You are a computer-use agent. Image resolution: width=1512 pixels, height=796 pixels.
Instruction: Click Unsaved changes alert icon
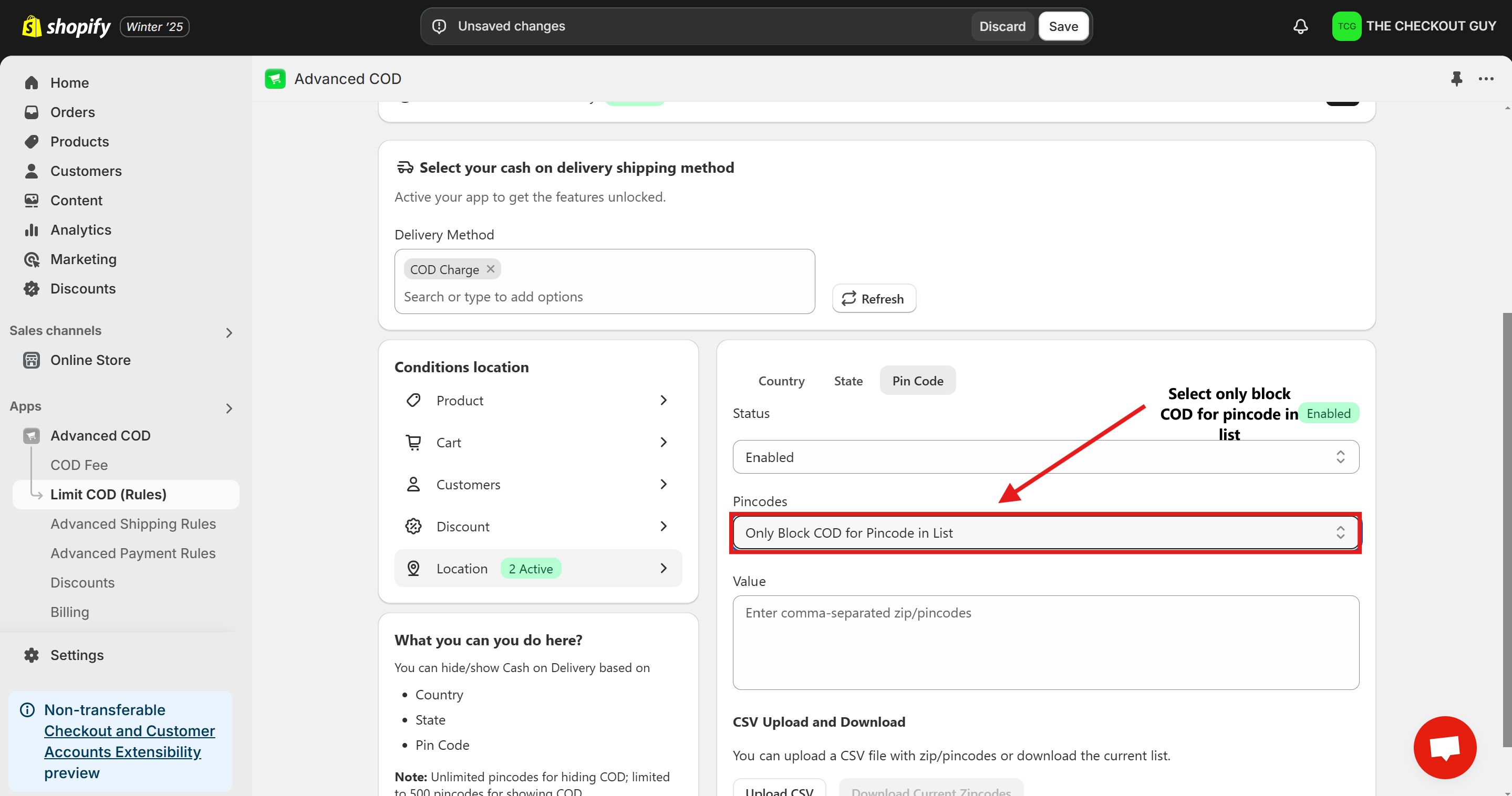439,26
